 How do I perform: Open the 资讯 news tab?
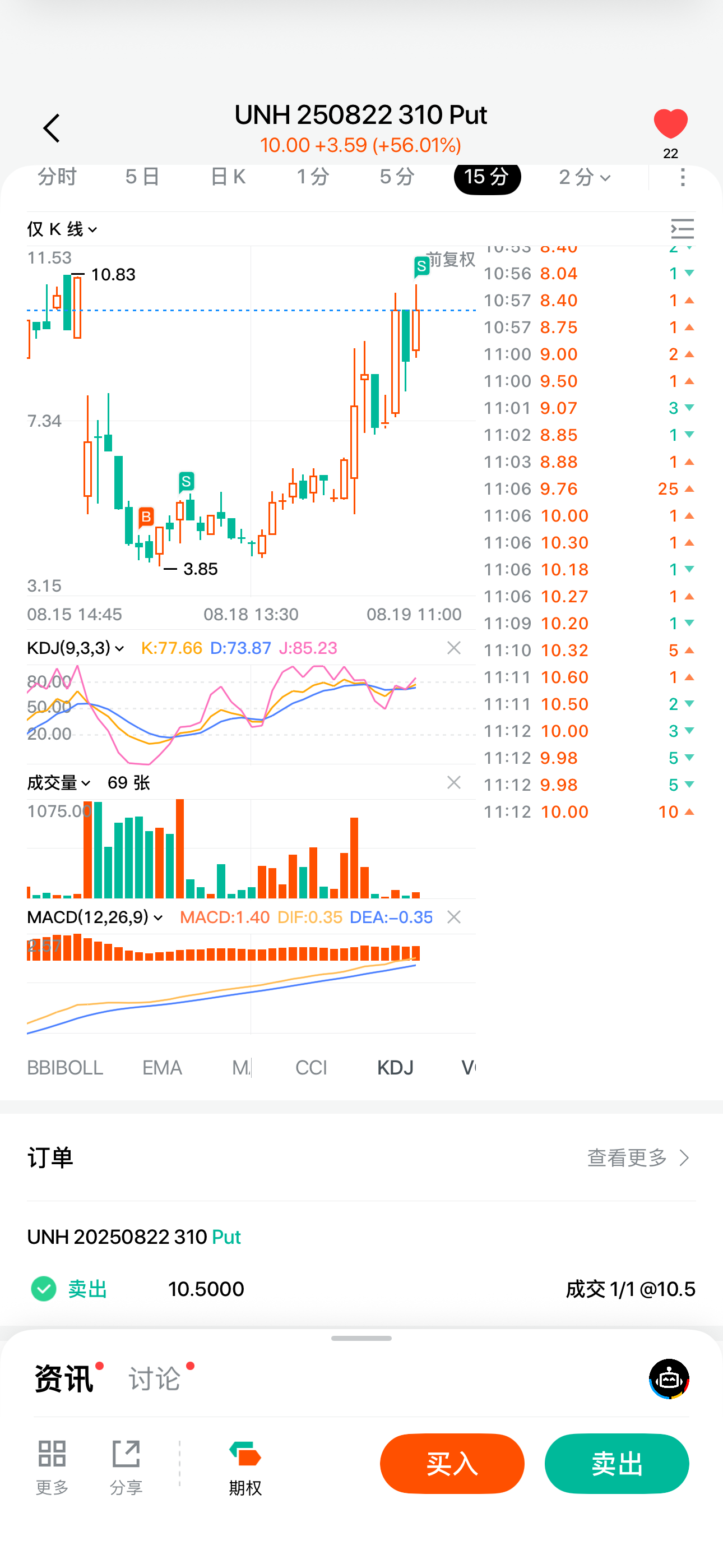click(64, 1378)
